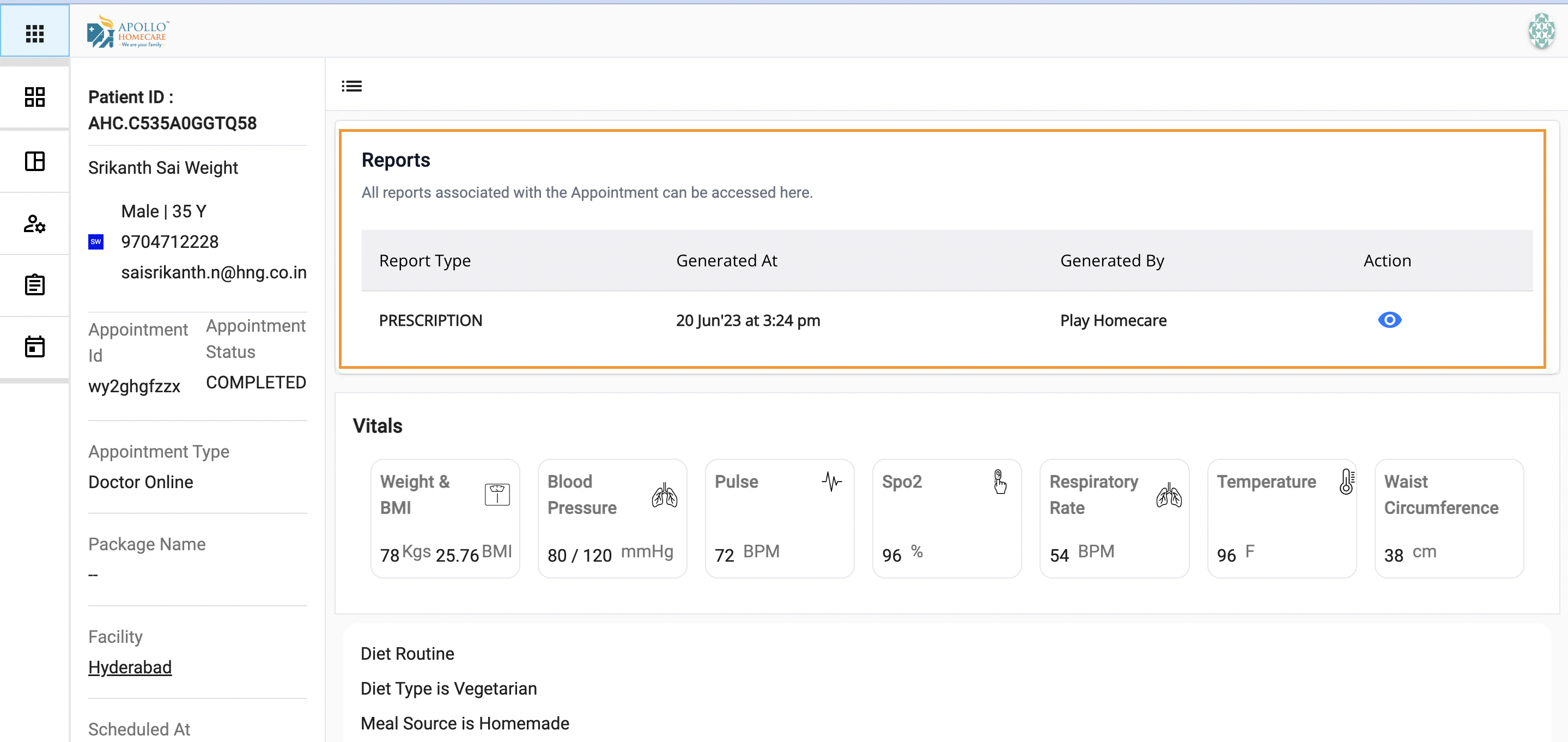Click the Spo2 finger sensor icon
This screenshot has height=742, width=1568.
click(x=999, y=482)
